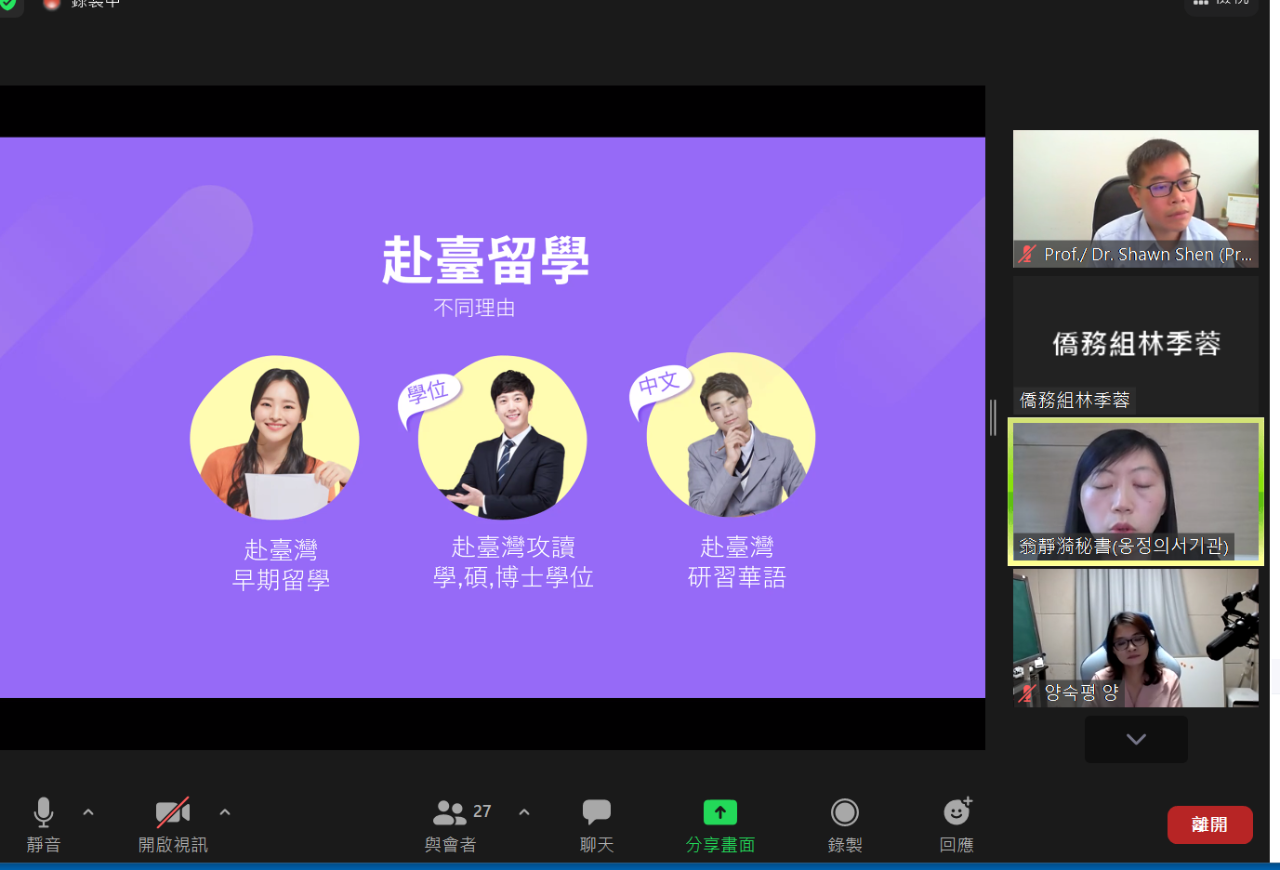Expand the arrow next to 與會者 count
This screenshot has height=870, width=1280.
[524, 812]
